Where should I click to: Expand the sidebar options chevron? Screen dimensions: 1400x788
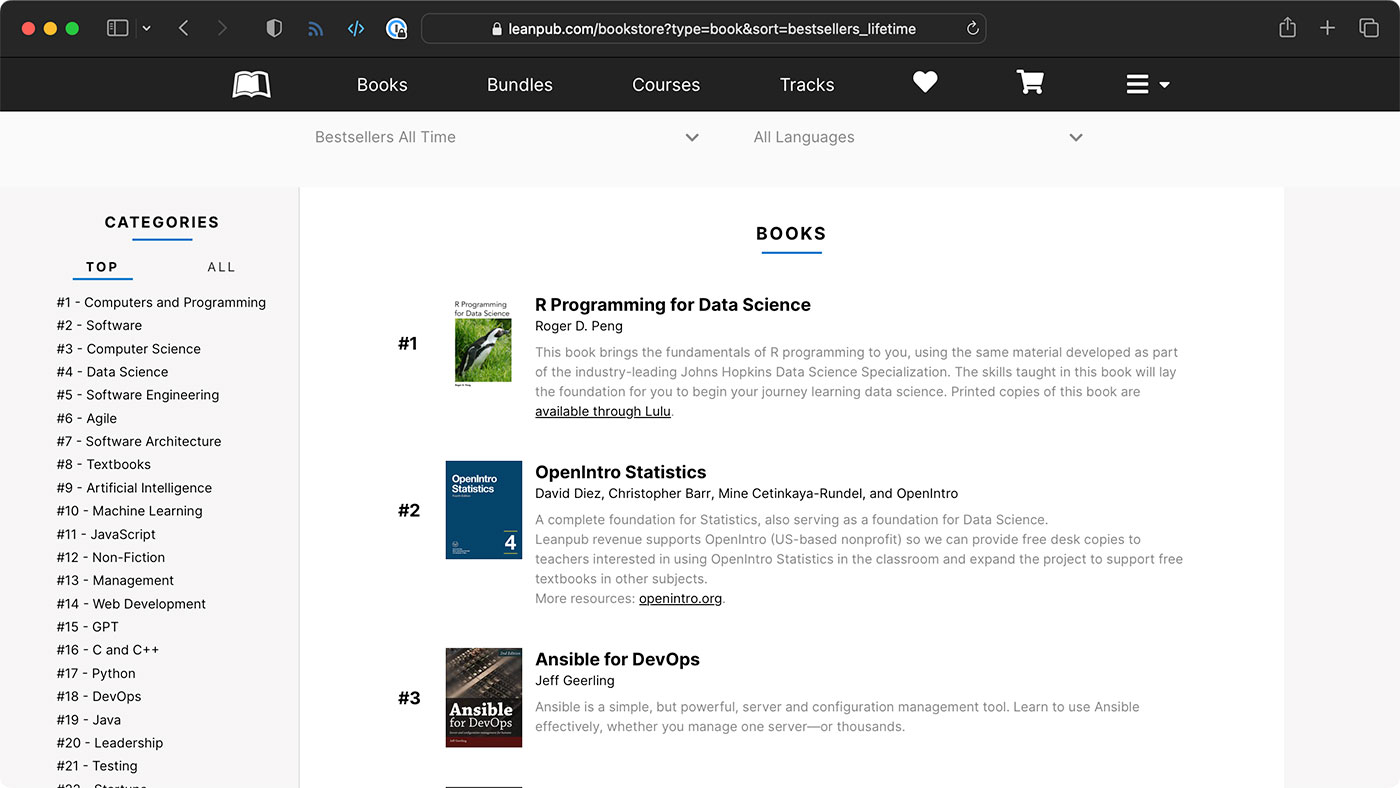[147, 28]
